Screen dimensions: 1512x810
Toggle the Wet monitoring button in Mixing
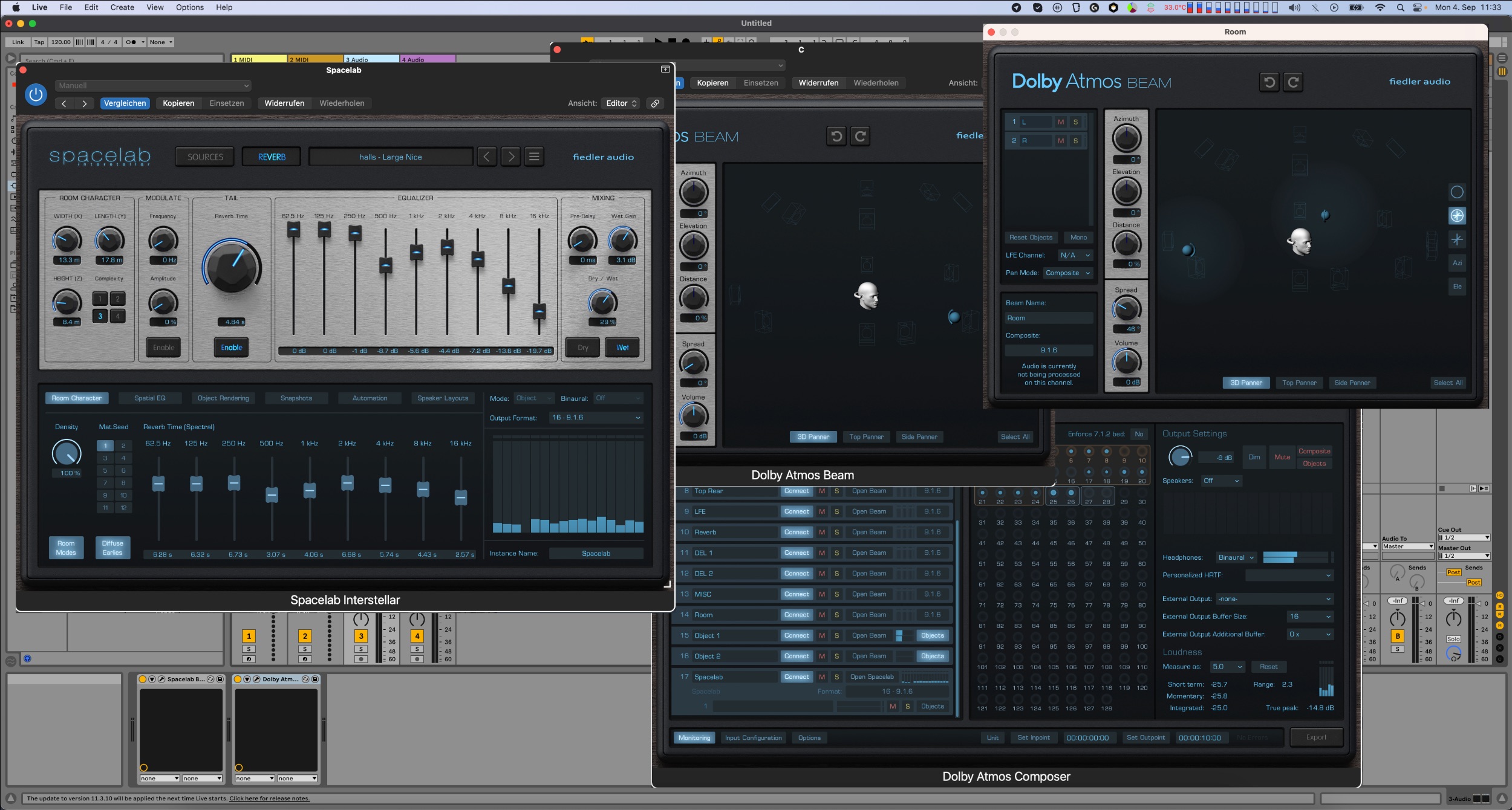622,348
